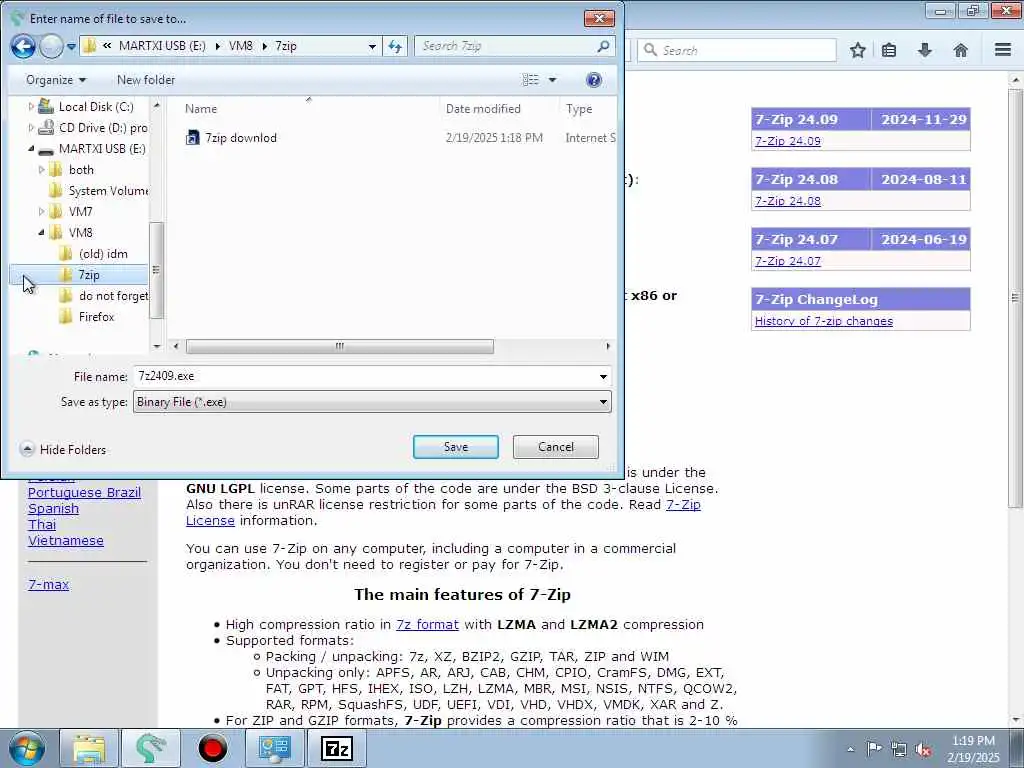Expand the VM7 folder node
The width and height of the screenshot is (1024, 768).
pos(41,212)
